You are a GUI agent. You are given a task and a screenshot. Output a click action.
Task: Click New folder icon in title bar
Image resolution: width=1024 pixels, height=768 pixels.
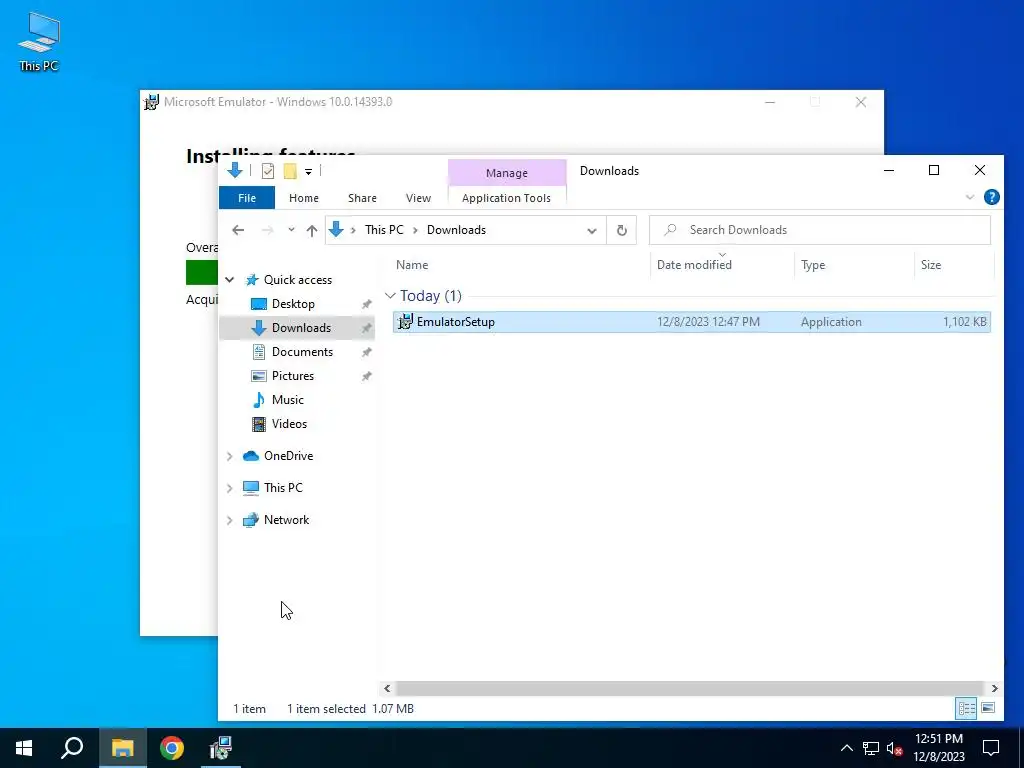pos(290,171)
